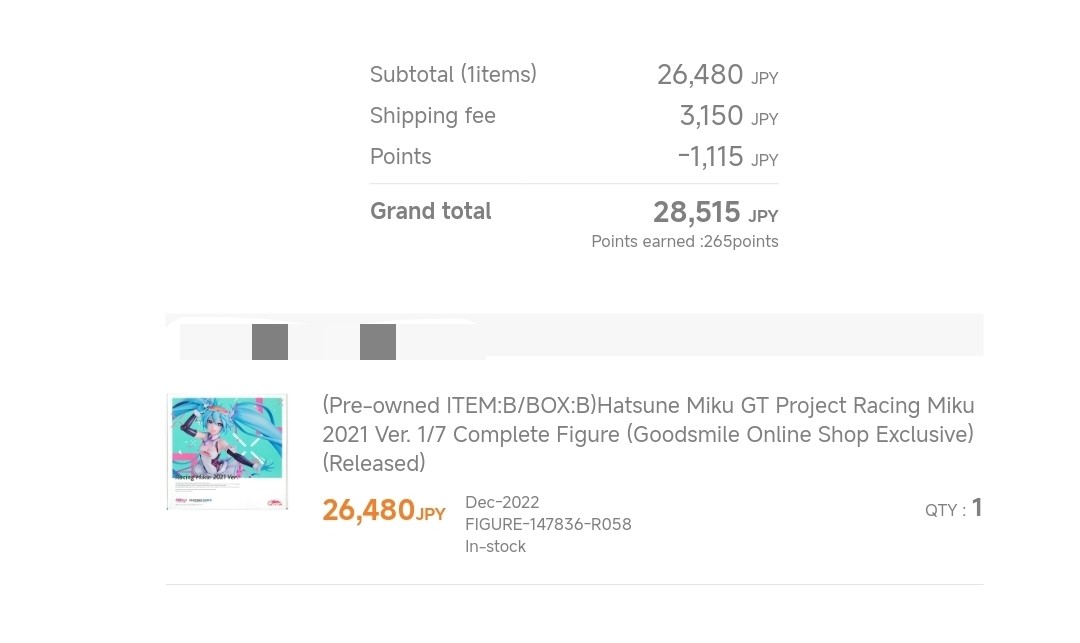Screen dimensions: 1080x643
Task: Click the orange 26,480 JPY item price
Action: point(383,510)
